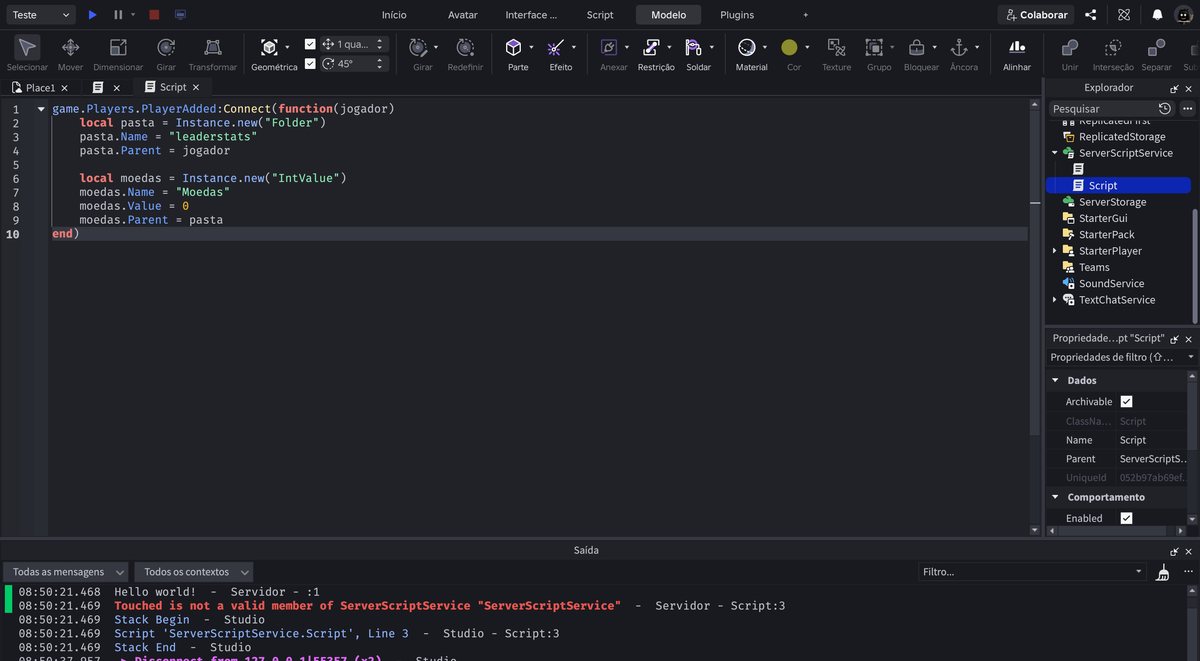Image resolution: width=1200 pixels, height=661 pixels.
Task: Switch to the Plugins ribbon tab
Action: (737, 15)
